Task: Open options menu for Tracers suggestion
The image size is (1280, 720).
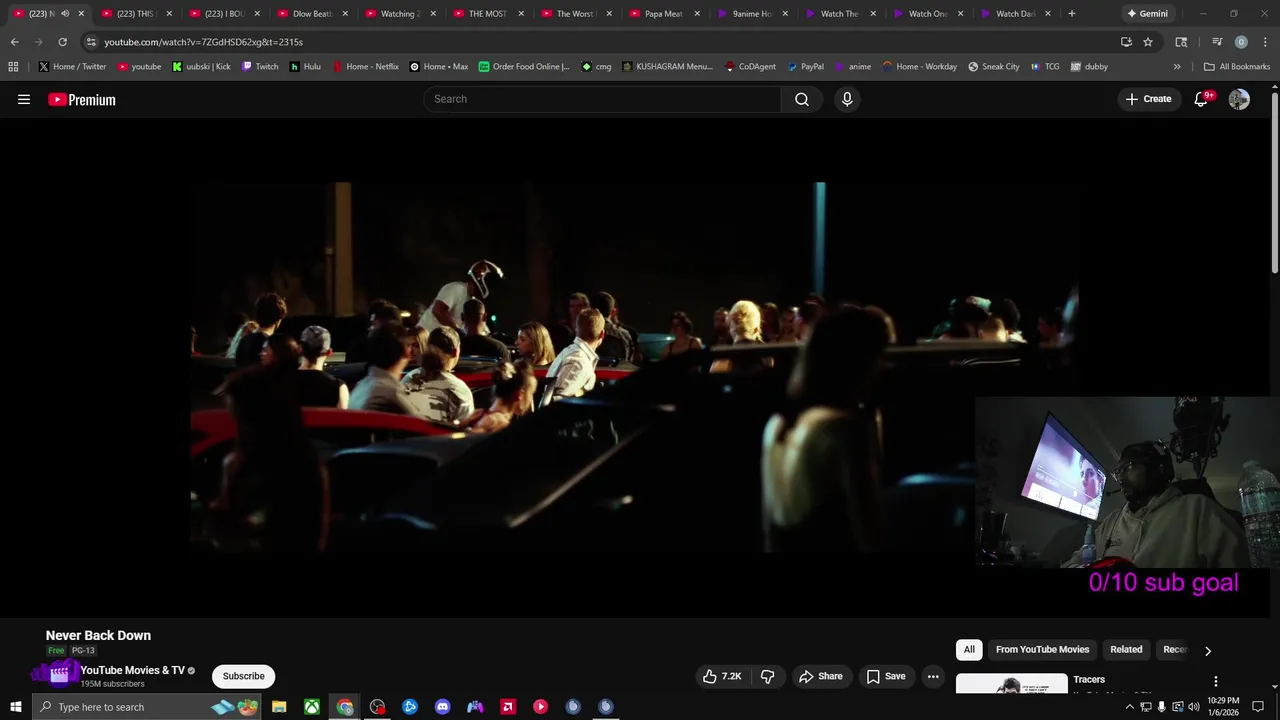Action: [x=1216, y=681]
